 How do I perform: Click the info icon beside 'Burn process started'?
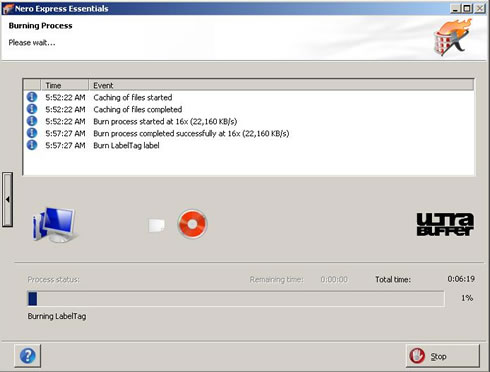(x=32, y=121)
